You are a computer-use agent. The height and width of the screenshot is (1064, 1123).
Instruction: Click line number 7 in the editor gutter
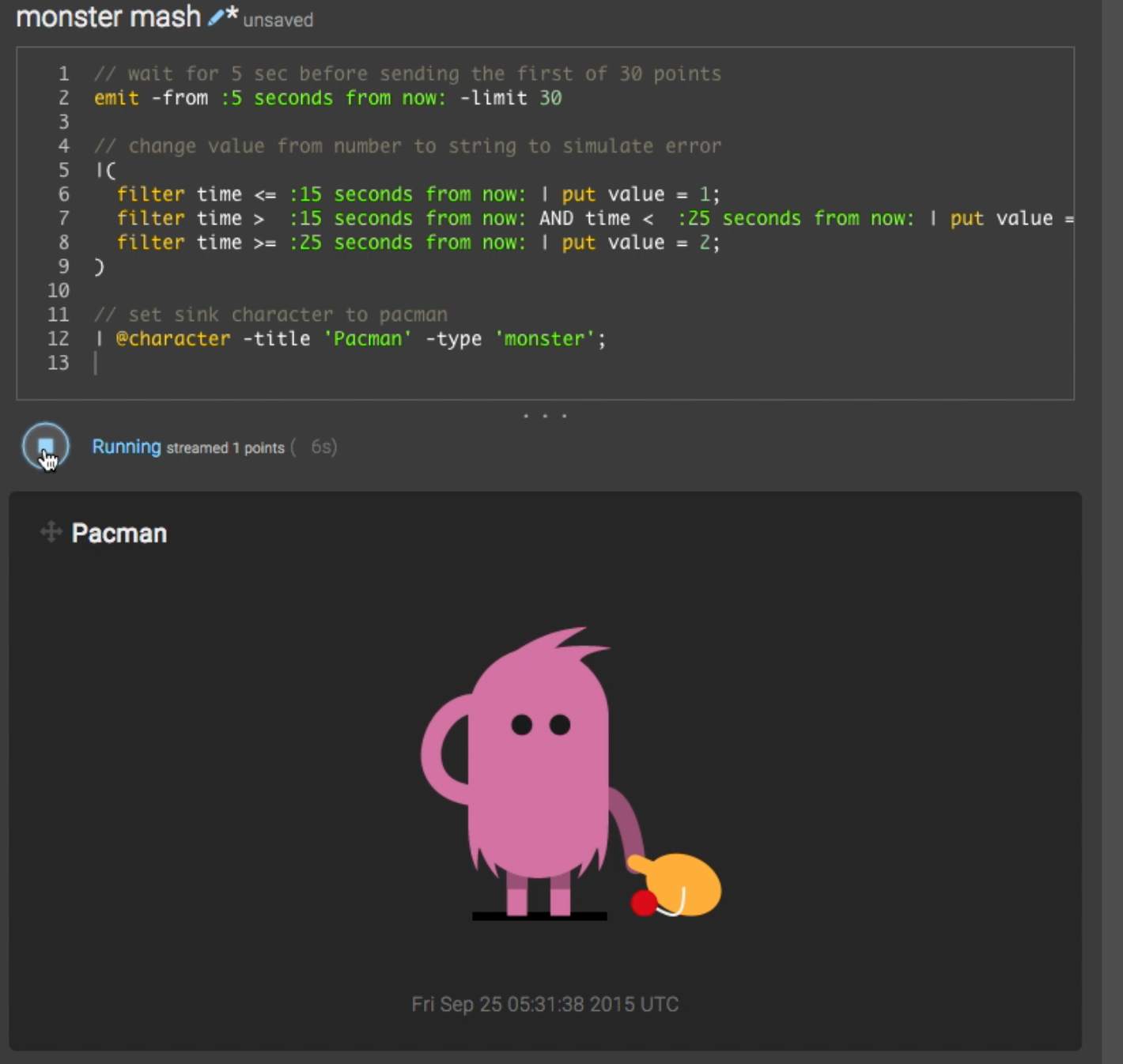[63, 218]
